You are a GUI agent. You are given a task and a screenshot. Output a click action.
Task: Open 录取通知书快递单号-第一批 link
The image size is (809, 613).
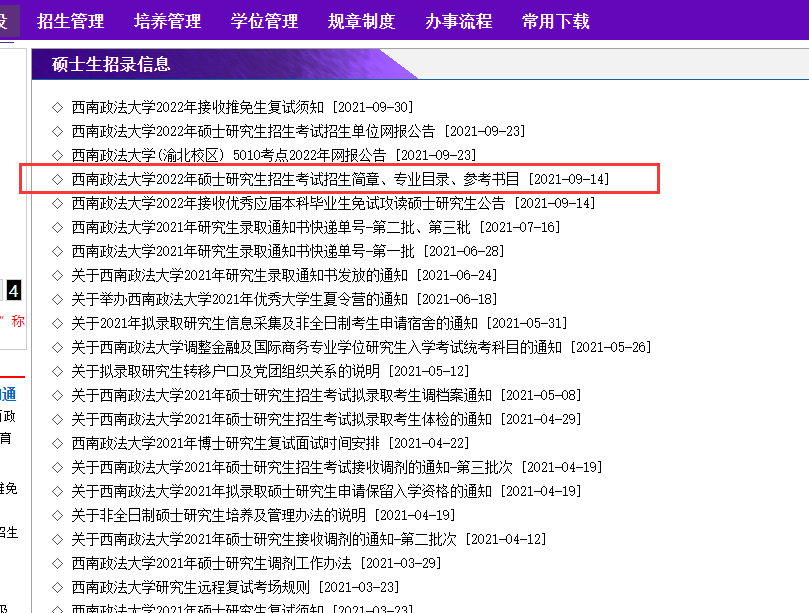[243, 251]
